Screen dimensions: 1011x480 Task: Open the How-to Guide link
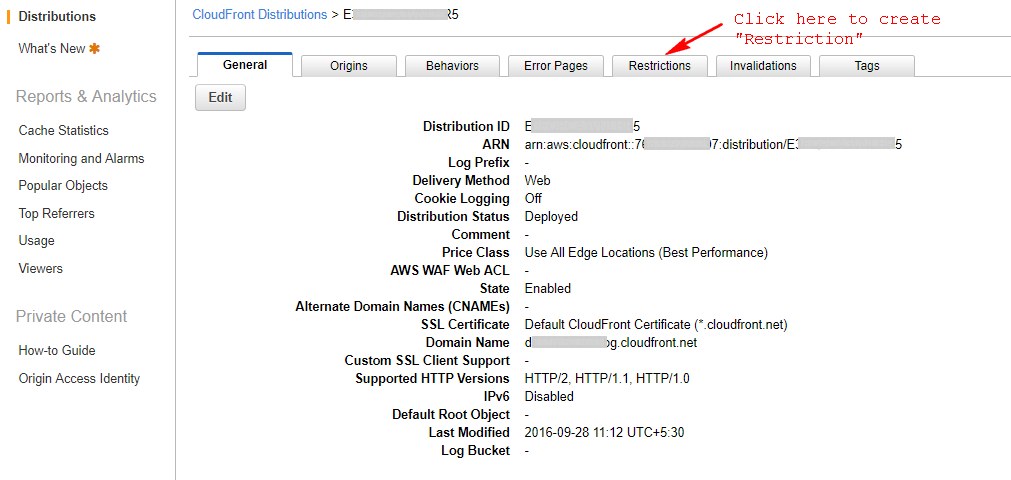pyautogui.click(x=57, y=351)
